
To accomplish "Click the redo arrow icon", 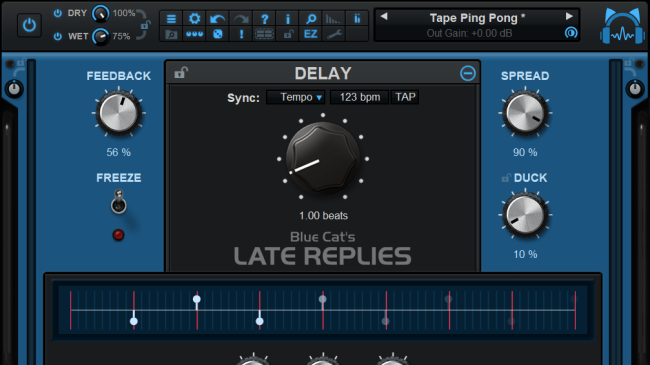I will click(241, 19).
